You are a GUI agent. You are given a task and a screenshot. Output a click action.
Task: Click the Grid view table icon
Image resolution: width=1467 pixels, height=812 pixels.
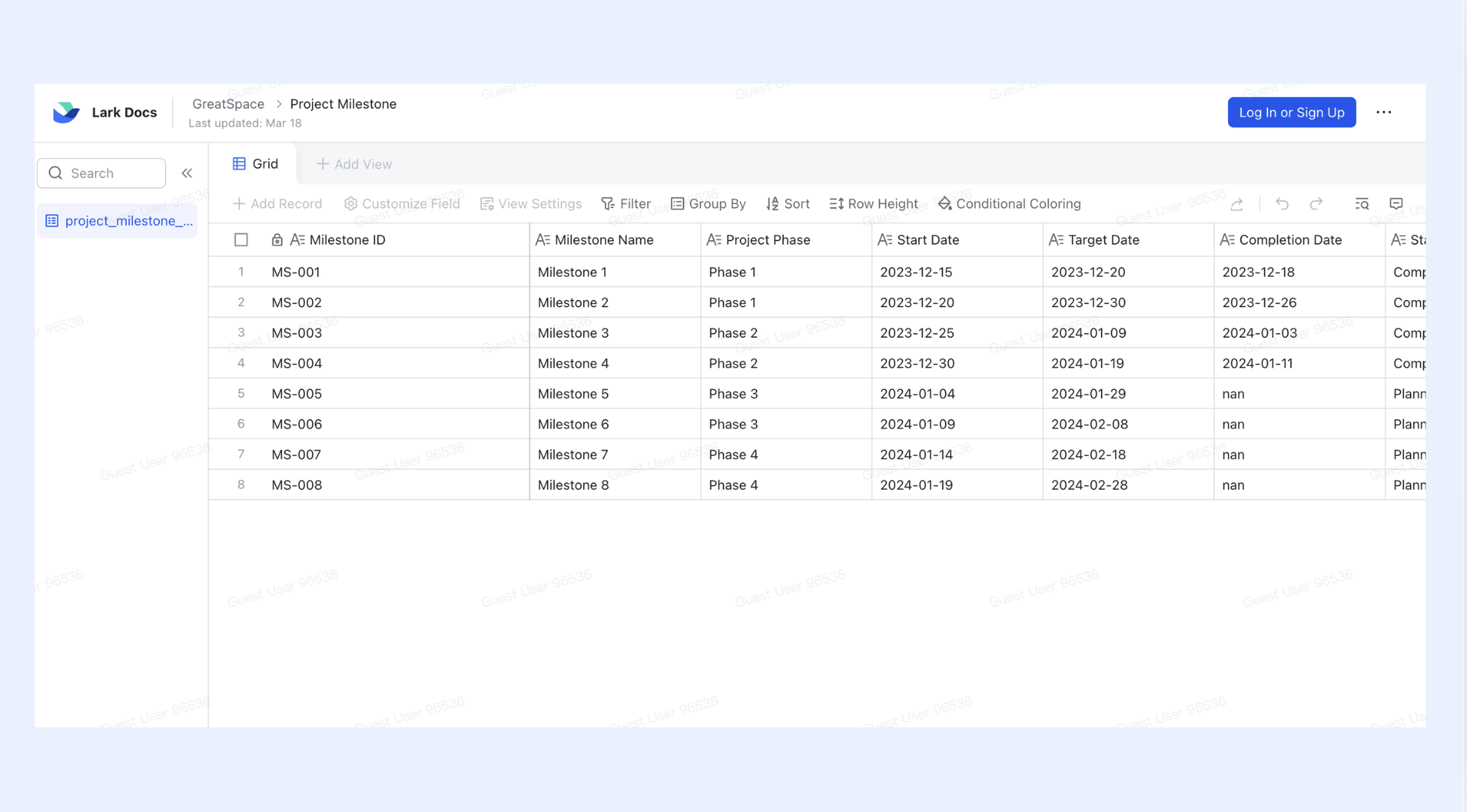240,164
